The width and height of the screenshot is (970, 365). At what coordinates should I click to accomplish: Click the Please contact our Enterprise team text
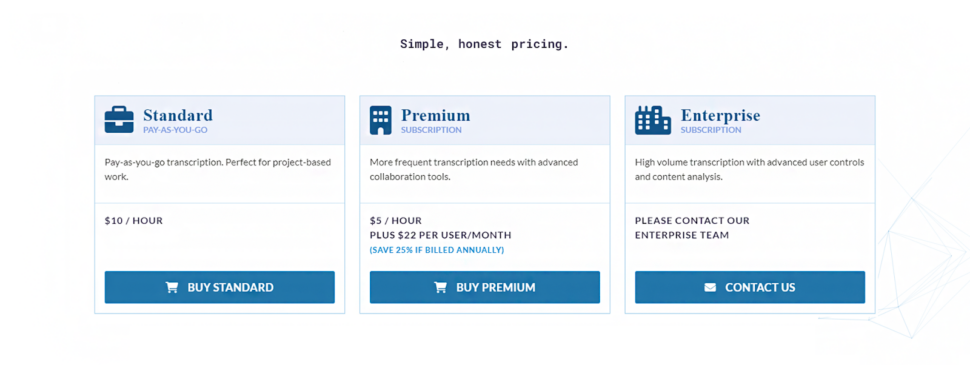click(692, 228)
